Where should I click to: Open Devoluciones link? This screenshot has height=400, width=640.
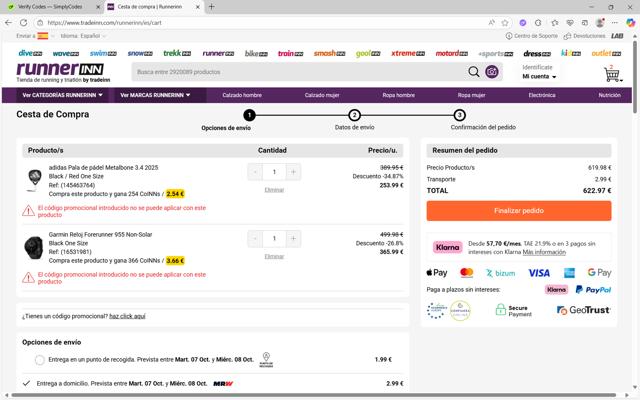point(585,36)
